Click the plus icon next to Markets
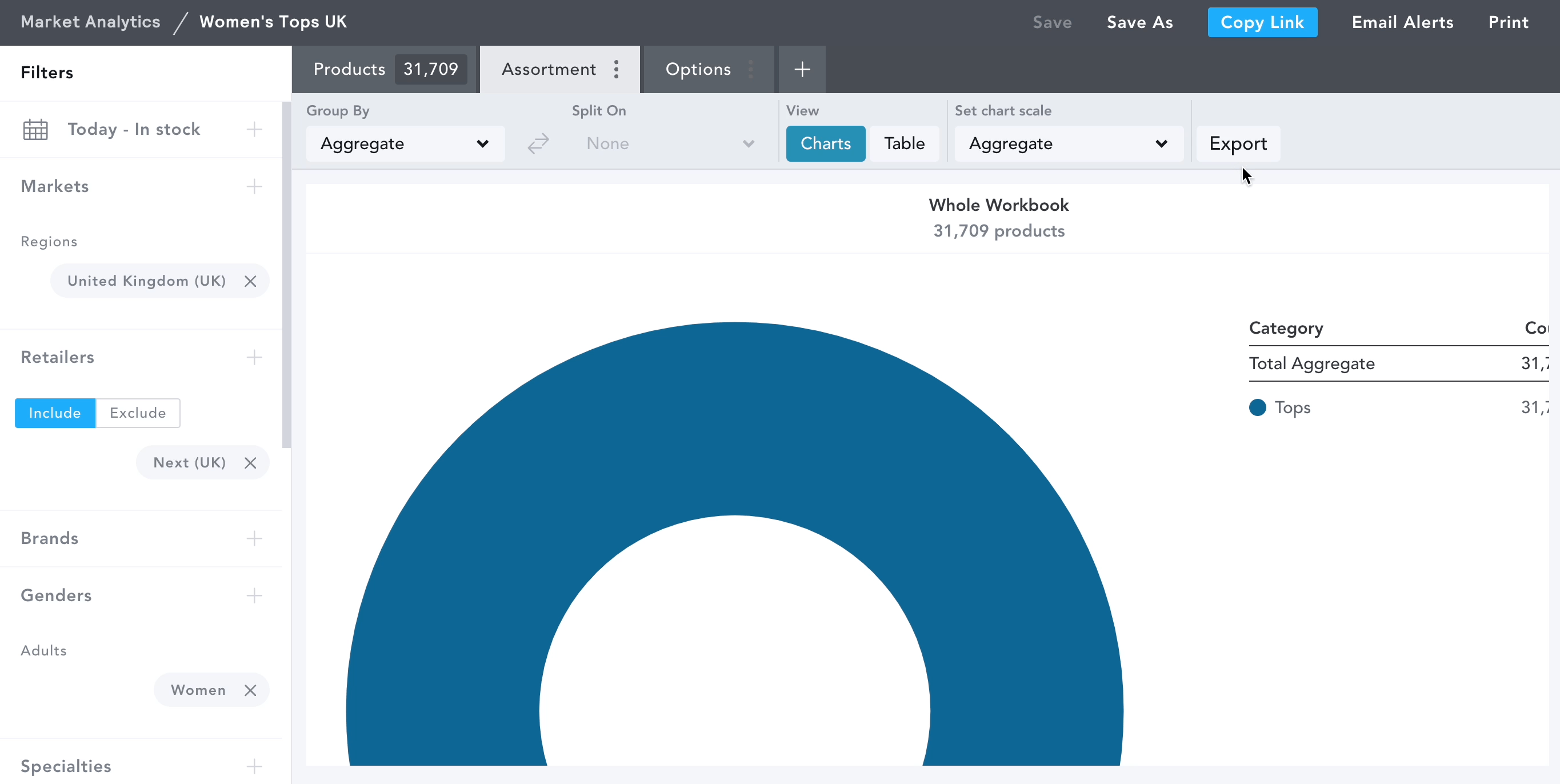Image resolution: width=1560 pixels, height=784 pixels. pyautogui.click(x=254, y=186)
